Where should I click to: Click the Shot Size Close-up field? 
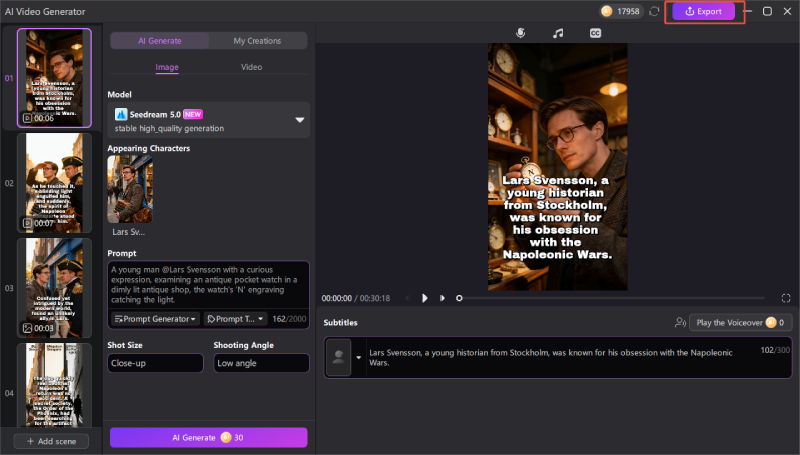coord(155,363)
